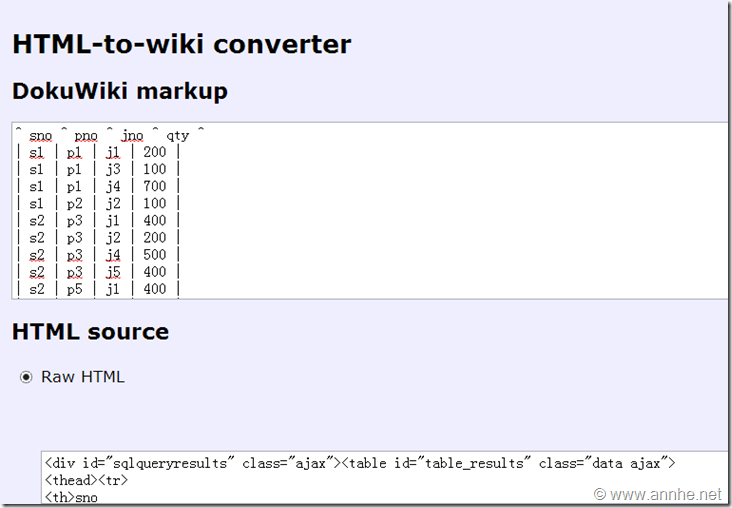Viewport: 732px width, 508px height.
Task: Click the markup row "s2 p3 j2 200"
Action: [x=98, y=237]
